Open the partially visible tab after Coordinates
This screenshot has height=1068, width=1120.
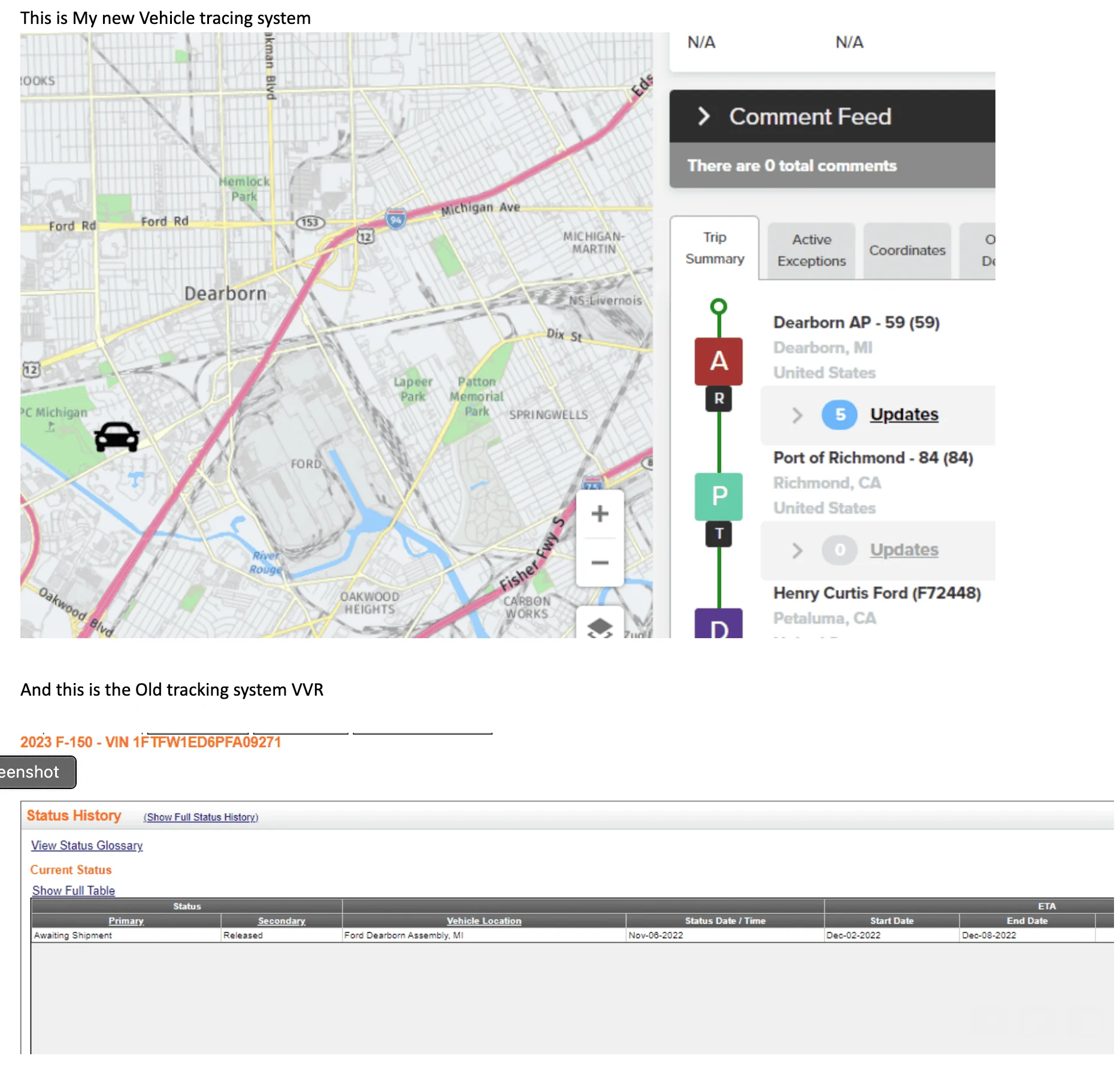pos(979,250)
